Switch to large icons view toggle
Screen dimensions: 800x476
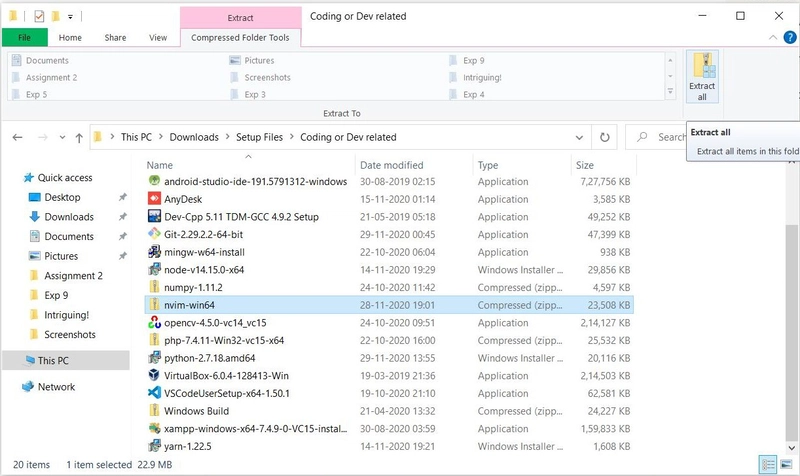click(786, 465)
